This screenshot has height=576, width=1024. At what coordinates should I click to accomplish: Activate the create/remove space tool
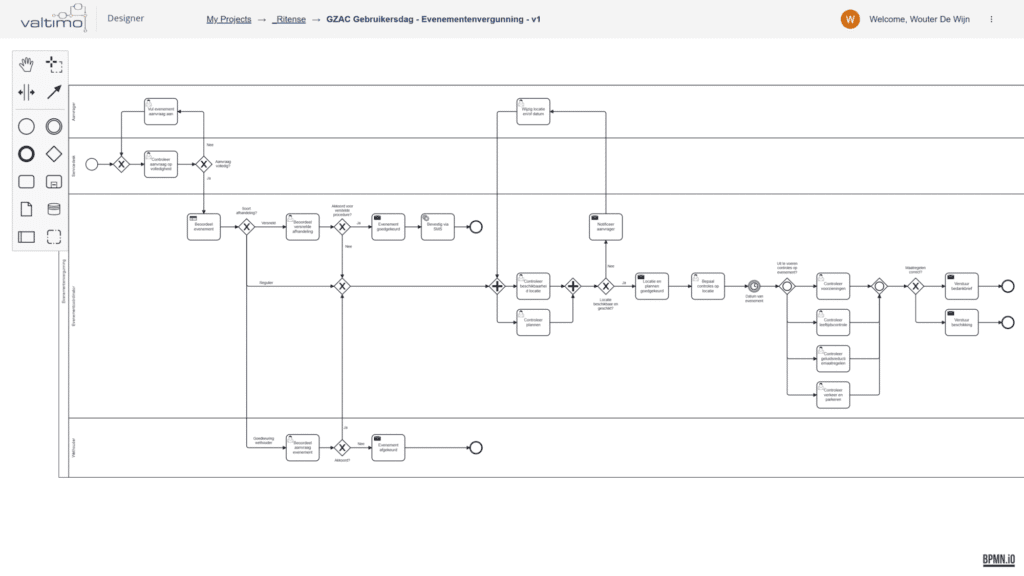(x=26, y=92)
